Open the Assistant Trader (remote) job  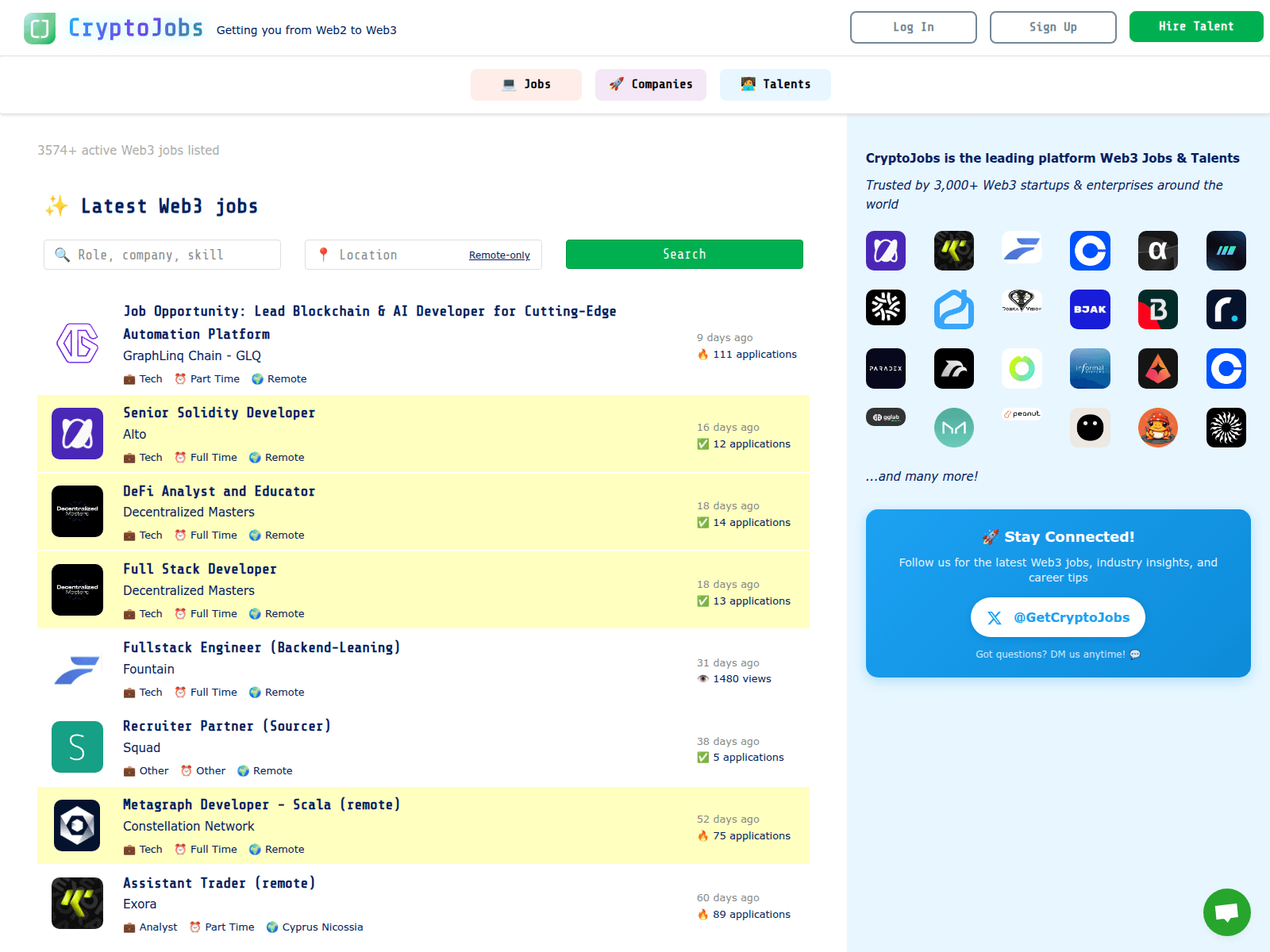coord(219,883)
